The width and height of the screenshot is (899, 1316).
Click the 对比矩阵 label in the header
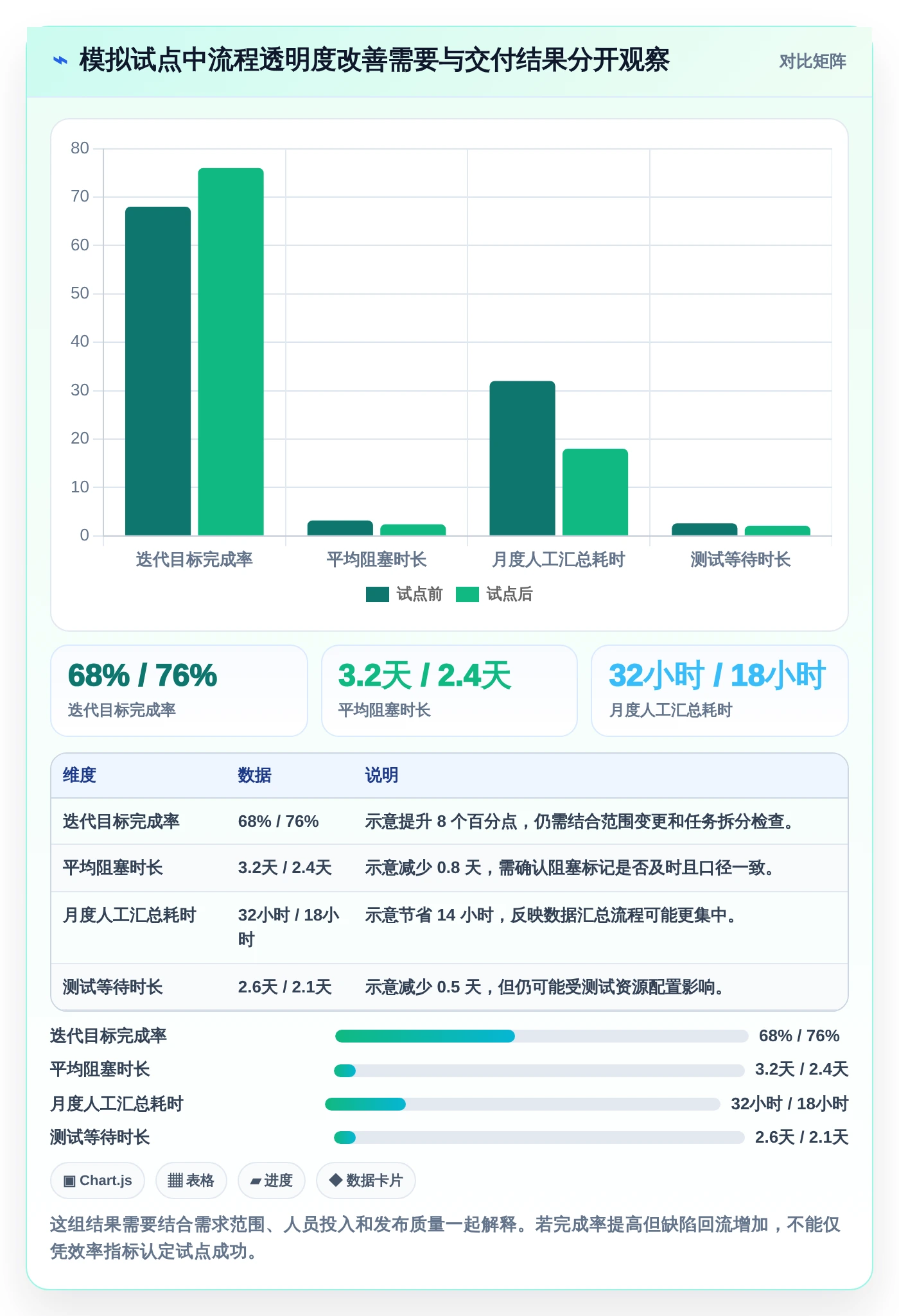812,62
